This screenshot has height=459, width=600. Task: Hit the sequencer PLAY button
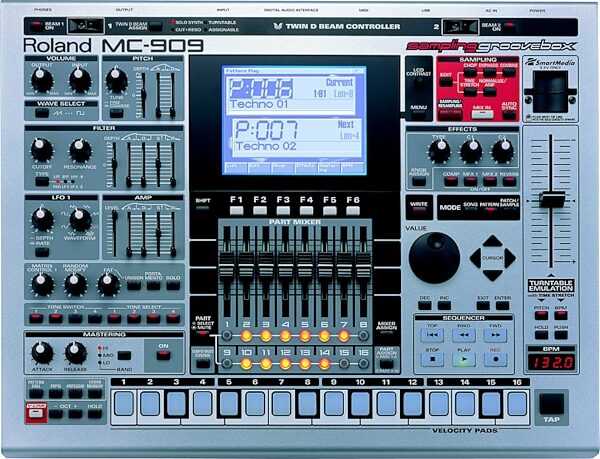point(464,360)
